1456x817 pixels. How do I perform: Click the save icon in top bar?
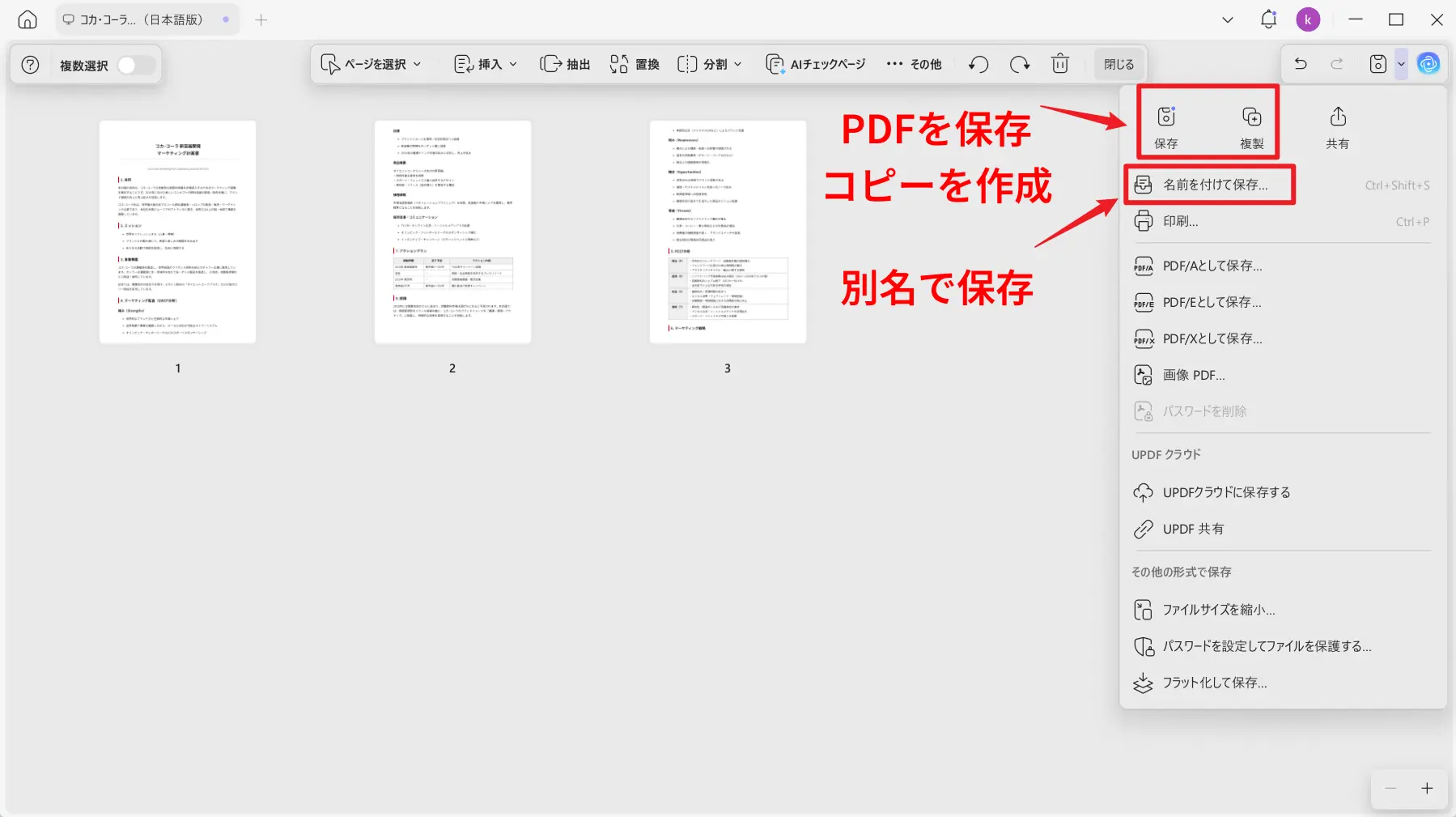(1377, 64)
